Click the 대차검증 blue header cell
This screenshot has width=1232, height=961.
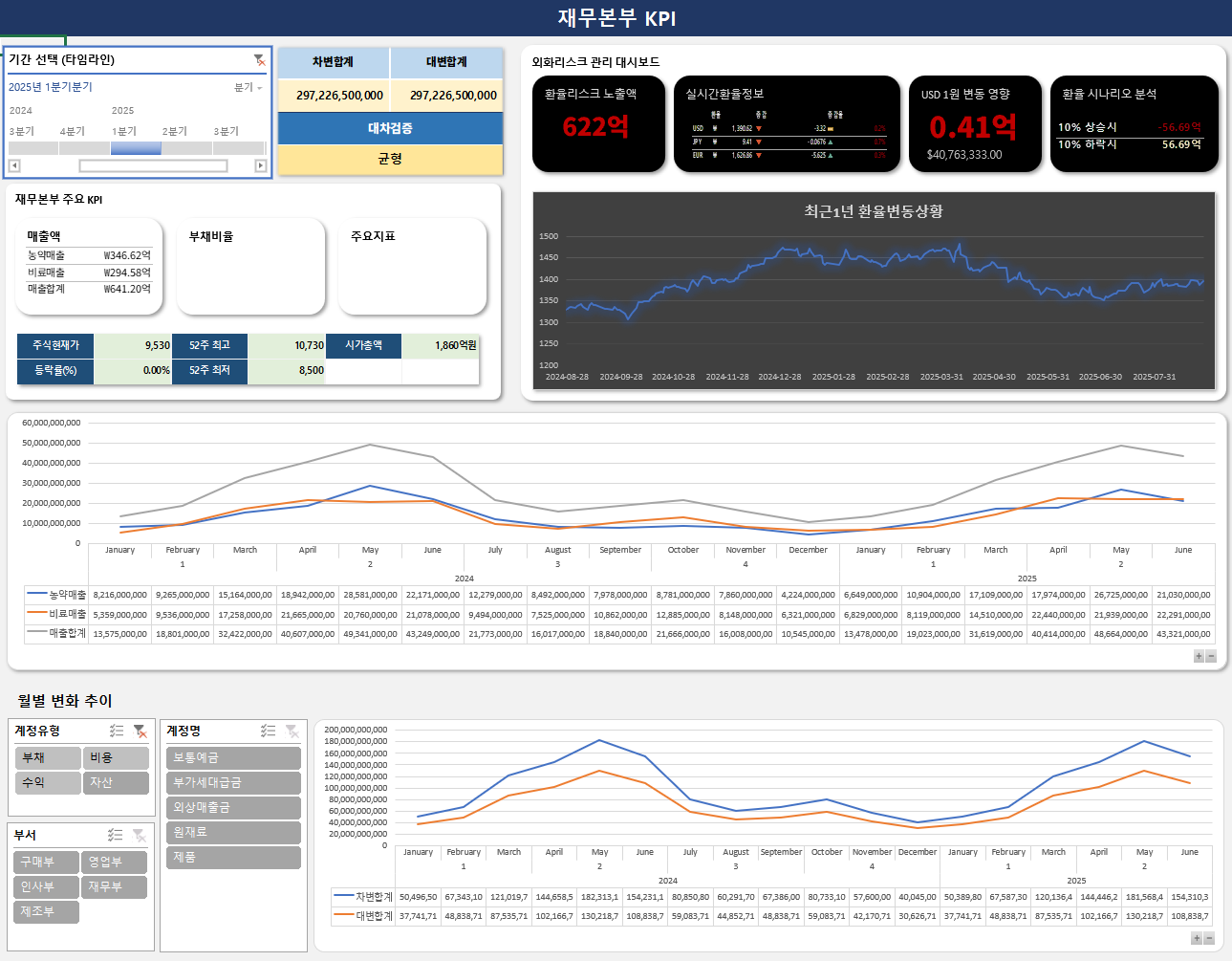tap(390, 128)
